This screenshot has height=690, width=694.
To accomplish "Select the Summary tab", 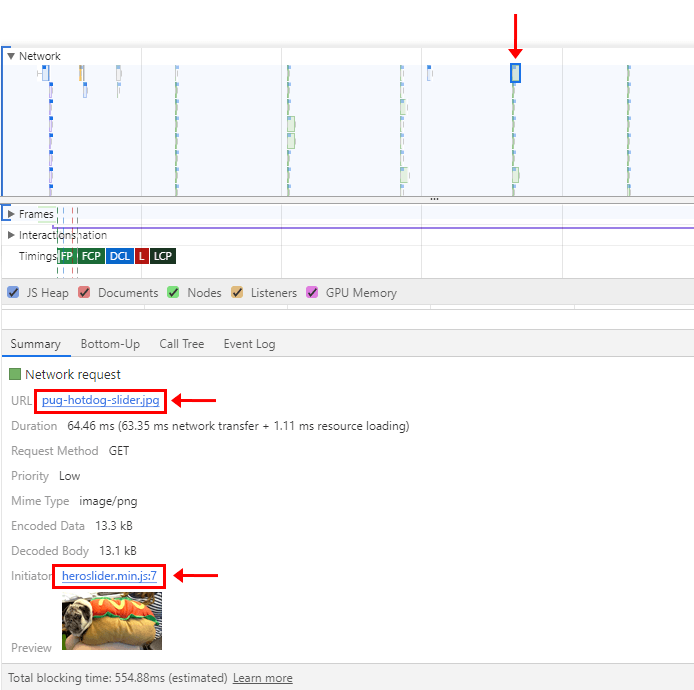I will click(x=35, y=344).
